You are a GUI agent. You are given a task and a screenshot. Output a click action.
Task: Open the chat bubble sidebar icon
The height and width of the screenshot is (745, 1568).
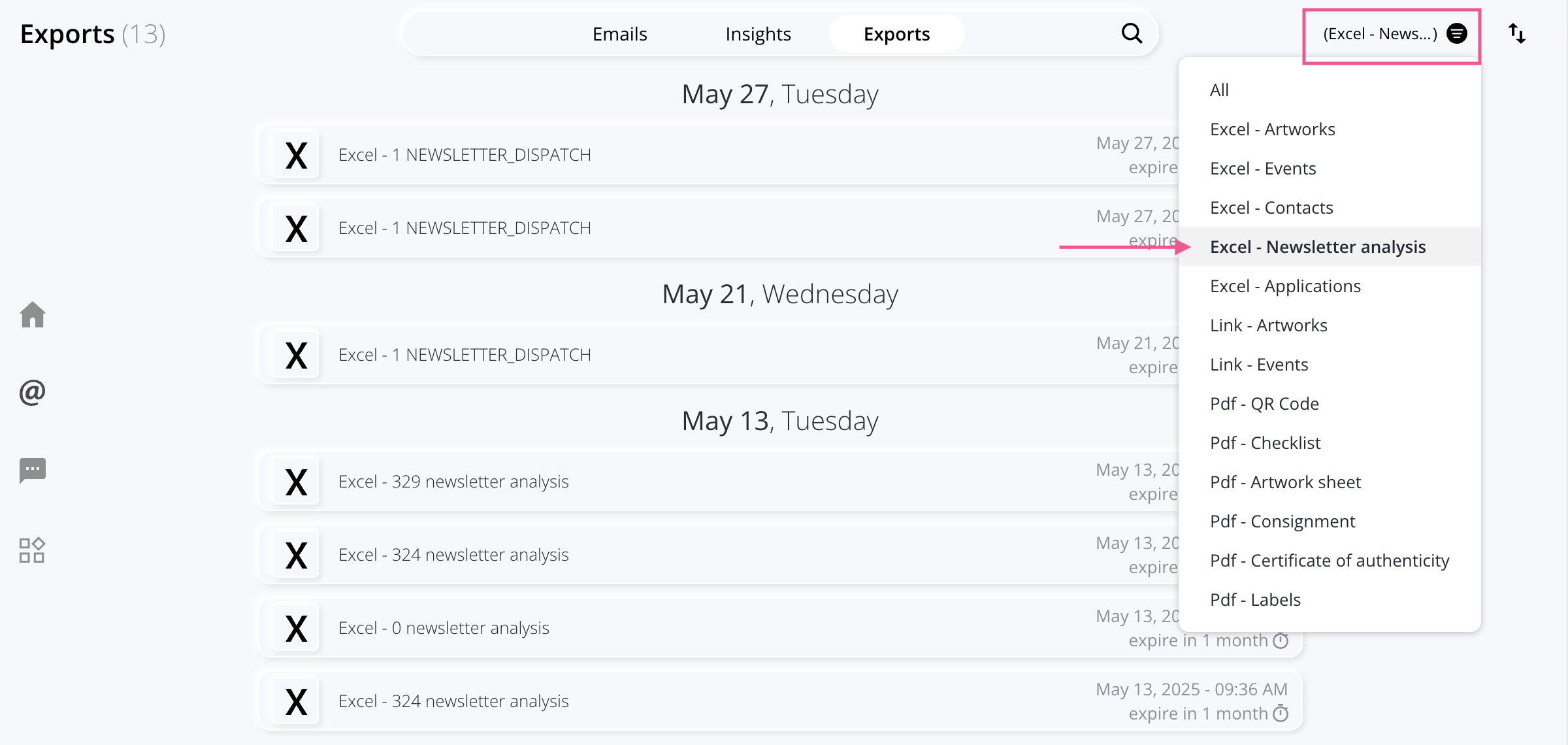pos(32,471)
